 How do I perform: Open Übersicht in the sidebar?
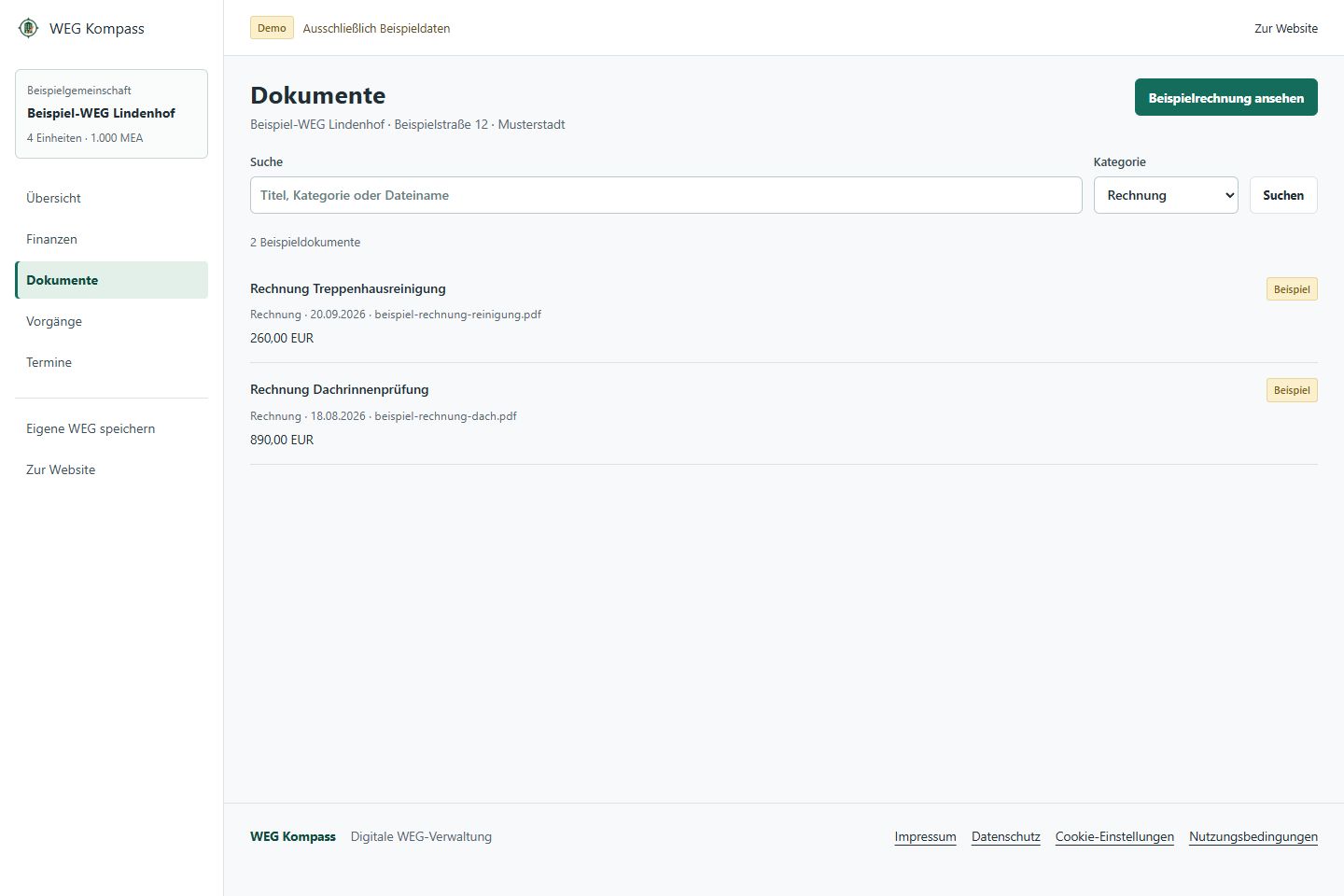111,198
